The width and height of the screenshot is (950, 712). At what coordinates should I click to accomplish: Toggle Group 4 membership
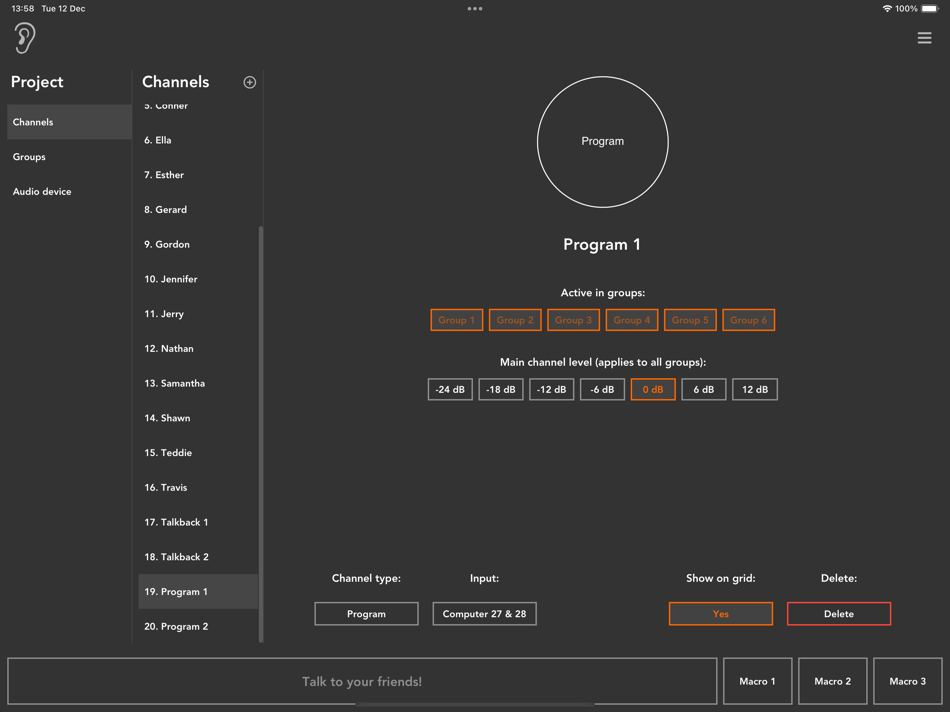click(632, 320)
